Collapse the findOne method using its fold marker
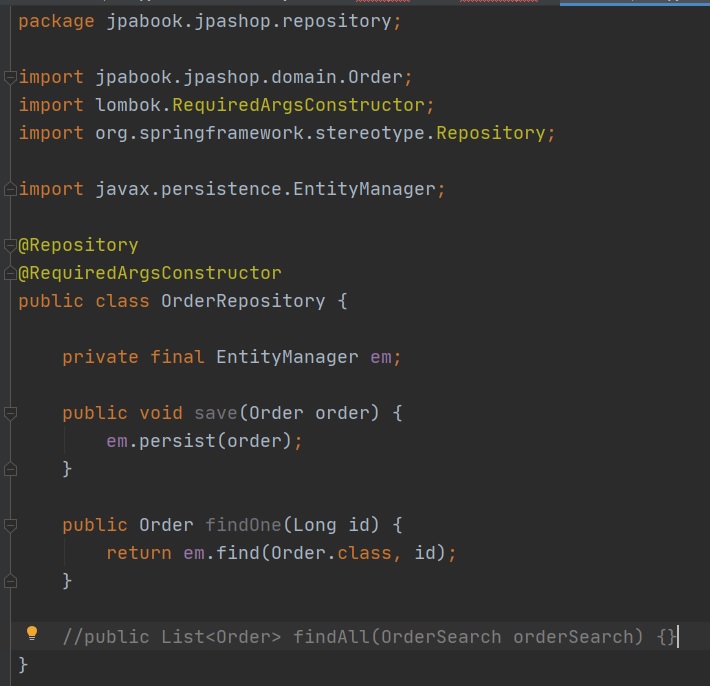710x686 pixels. point(10,525)
